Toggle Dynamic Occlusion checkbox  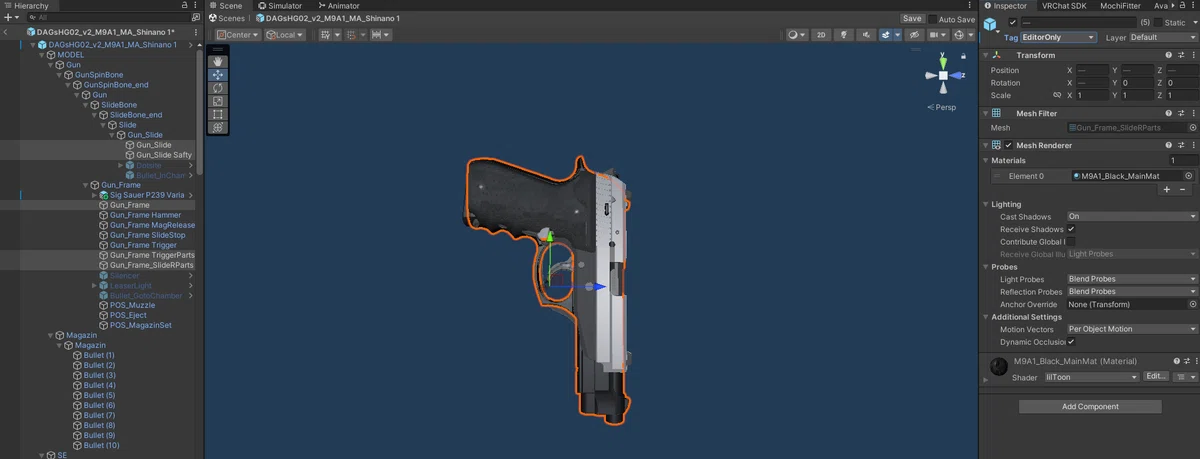tap(1071, 342)
